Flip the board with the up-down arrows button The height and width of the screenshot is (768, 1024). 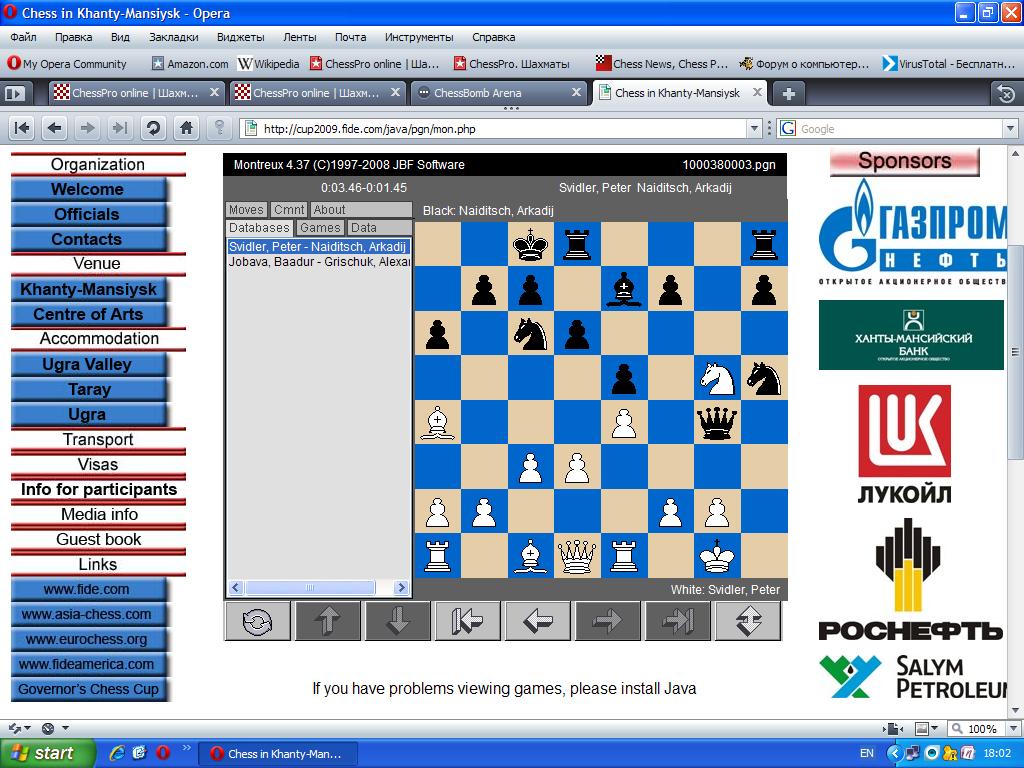coord(748,621)
